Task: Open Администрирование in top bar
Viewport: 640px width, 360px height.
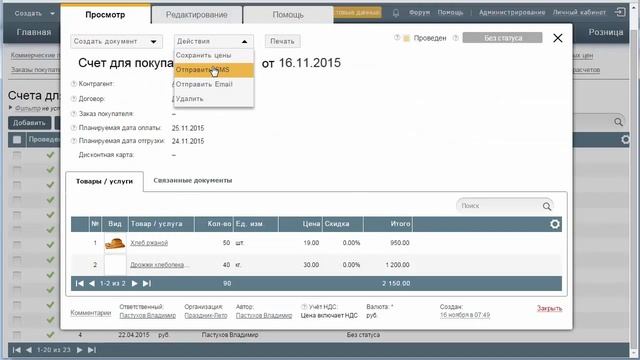Action: [x=512, y=13]
